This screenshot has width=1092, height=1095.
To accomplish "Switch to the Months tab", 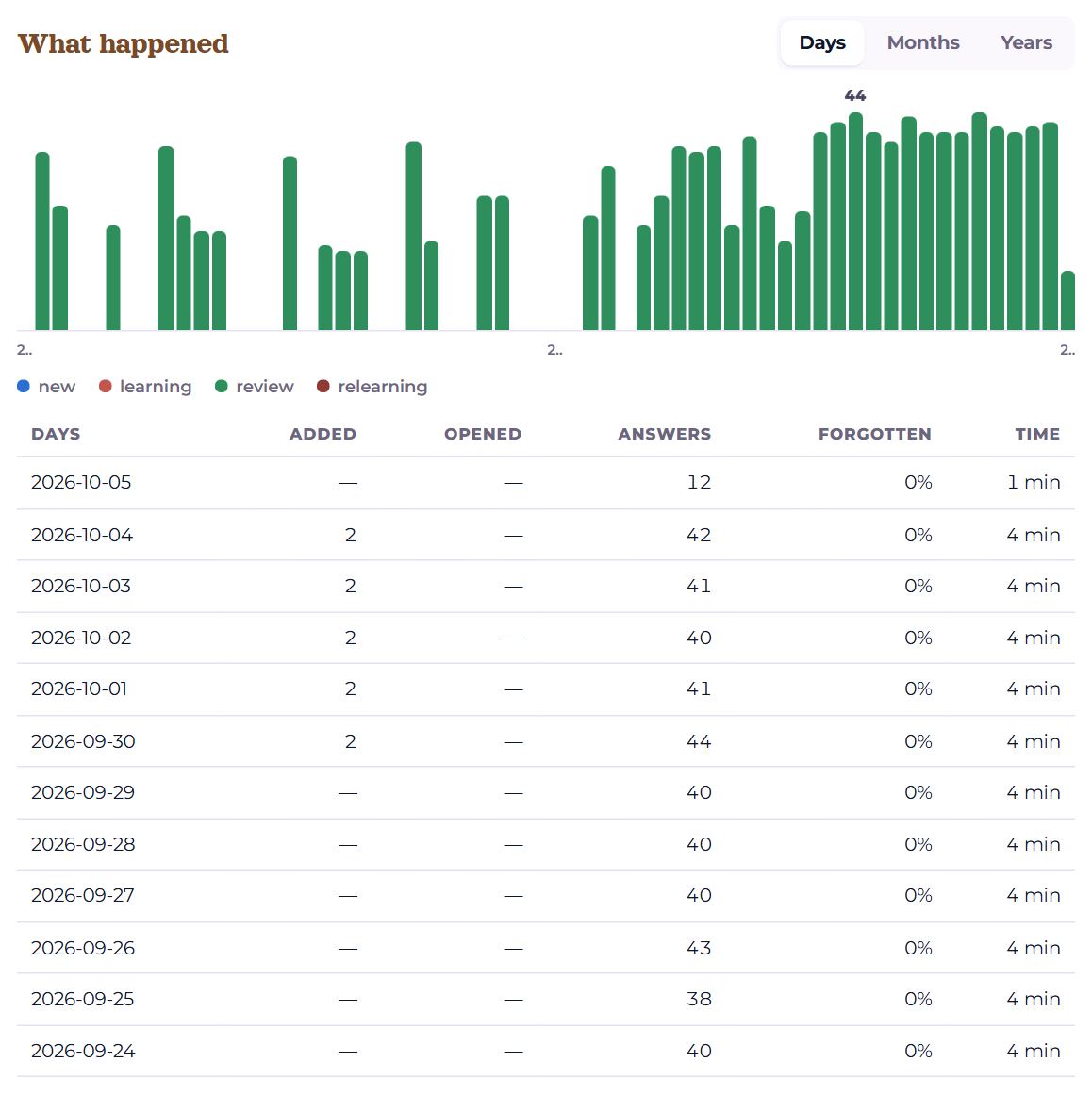I will (923, 42).
